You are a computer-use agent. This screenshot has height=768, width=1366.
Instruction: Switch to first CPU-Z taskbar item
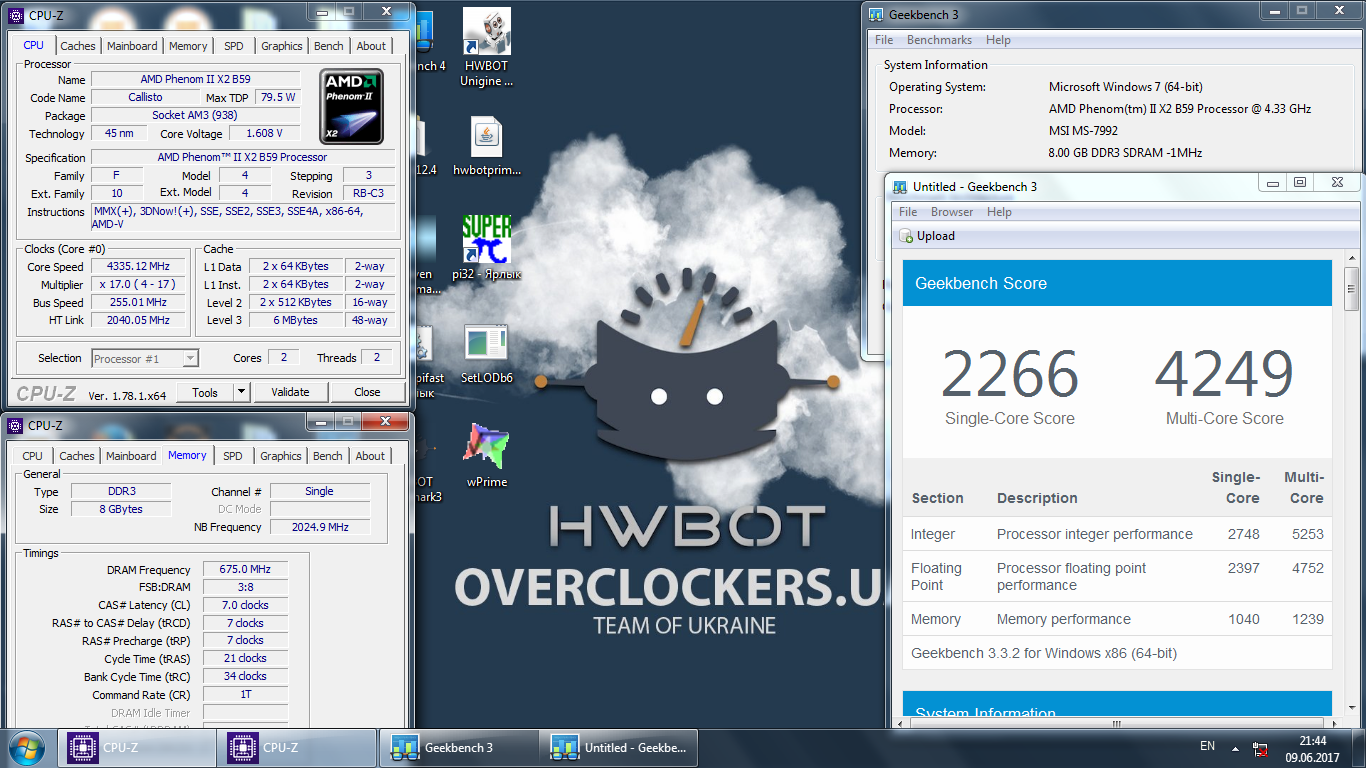tap(138, 747)
